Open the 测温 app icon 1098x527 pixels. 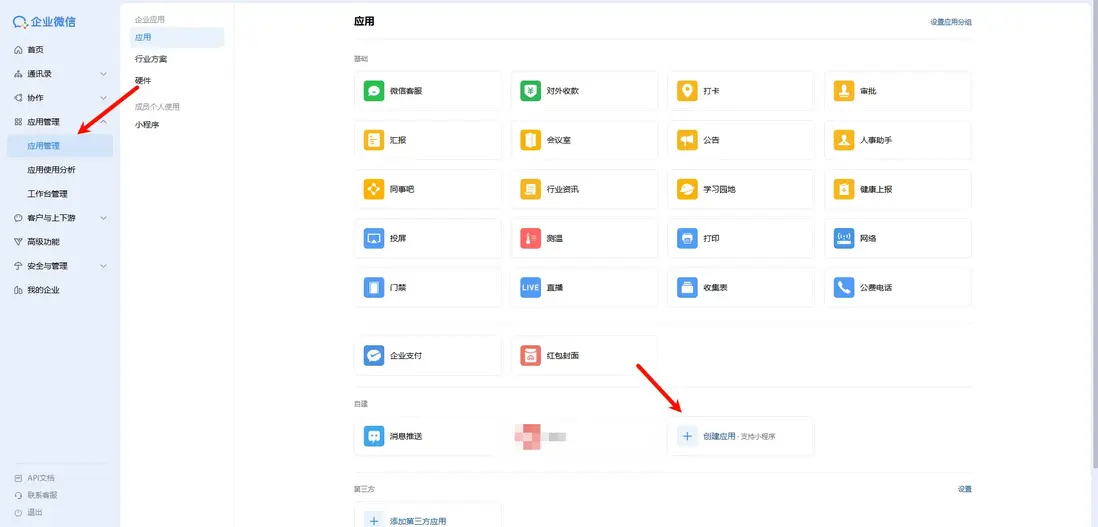click(x=531, y=239)
